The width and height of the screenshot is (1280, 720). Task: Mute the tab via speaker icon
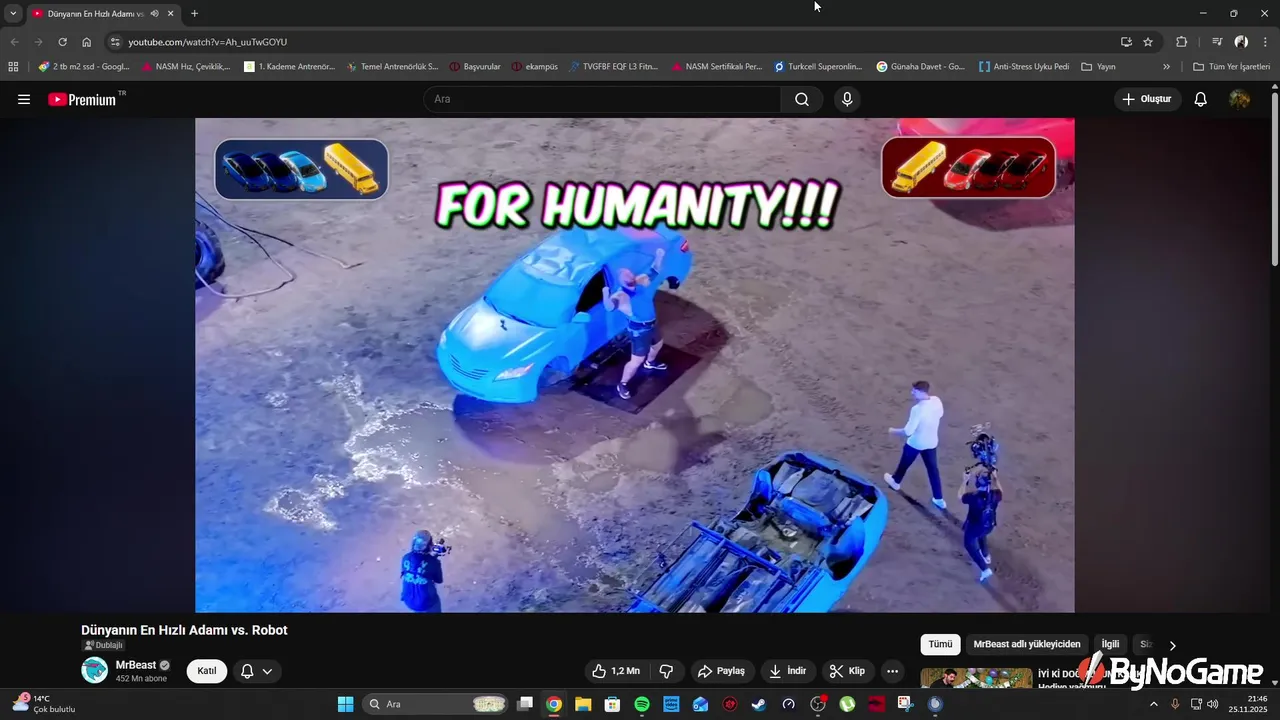[x=154, y=13]
